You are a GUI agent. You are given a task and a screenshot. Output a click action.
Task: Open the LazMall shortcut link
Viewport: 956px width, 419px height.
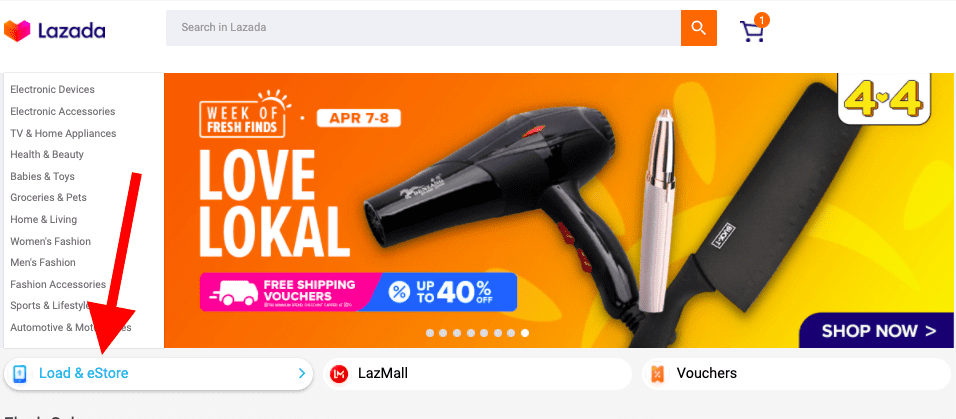pos(477,373)
